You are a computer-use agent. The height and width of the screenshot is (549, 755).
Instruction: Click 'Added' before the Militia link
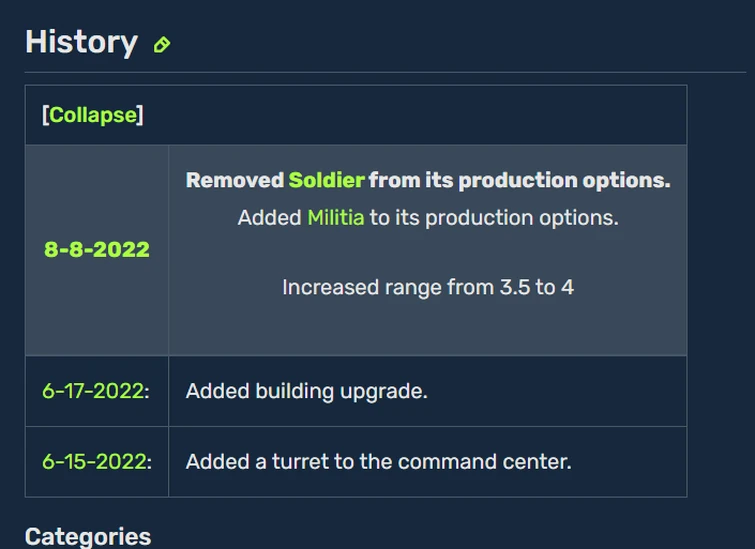[x=270, y=218]
